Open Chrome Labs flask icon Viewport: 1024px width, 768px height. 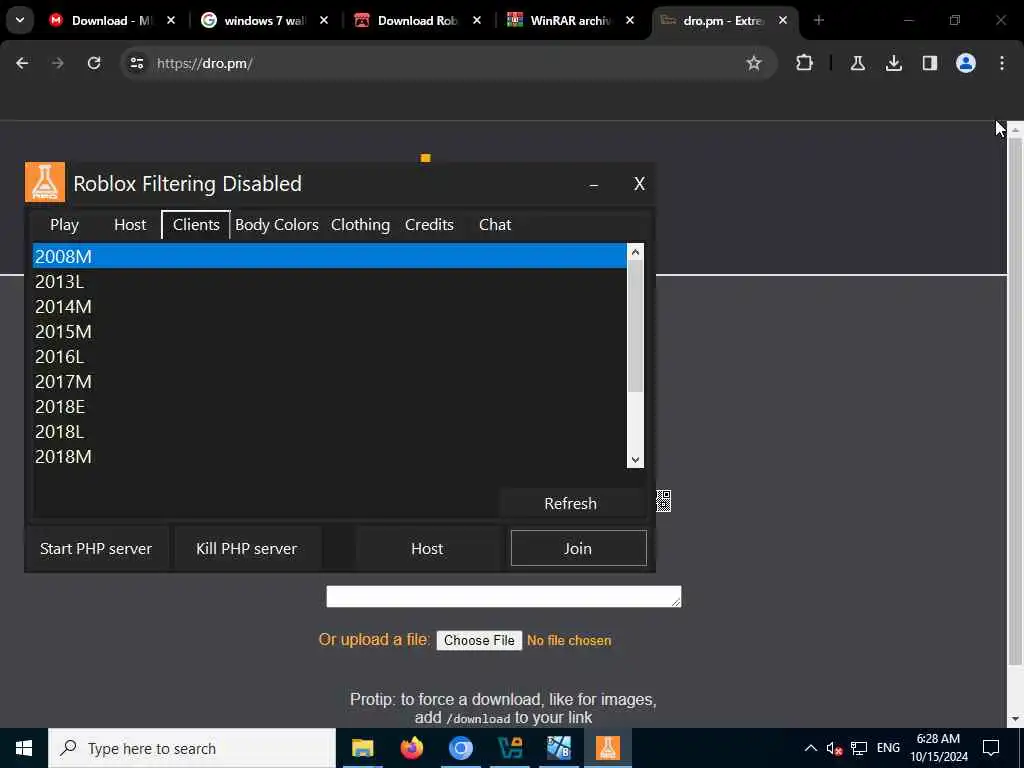tap(857, 63)
